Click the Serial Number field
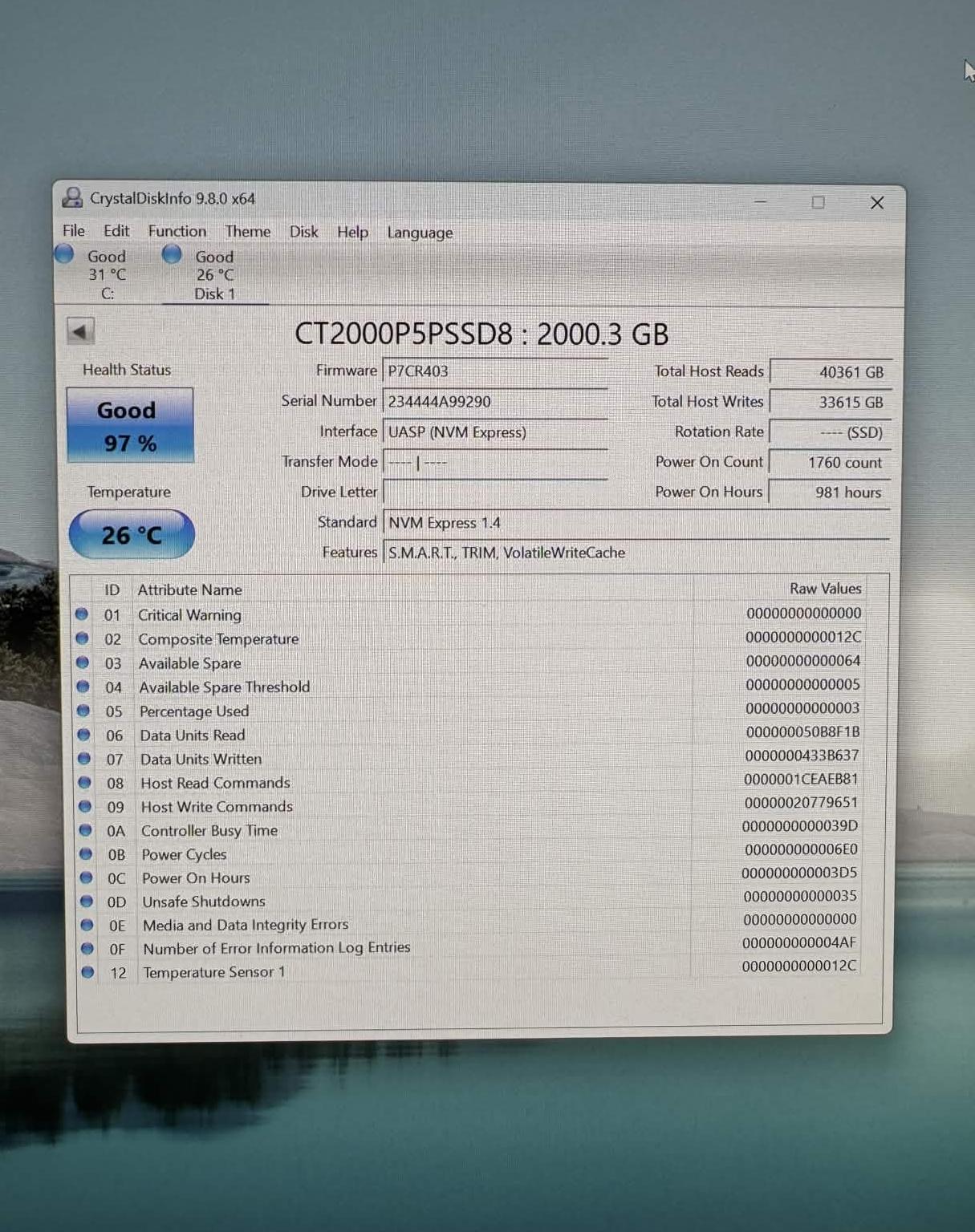This screenshot has width=975, height=1232. coord(495,402)
